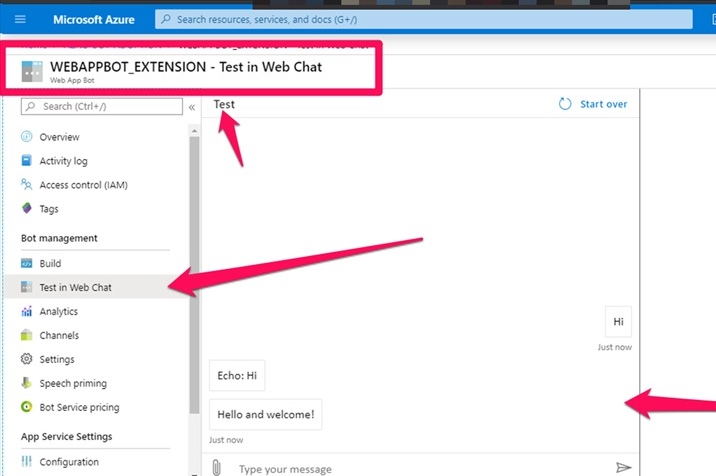Image resolution: width=716 pixels, height=476 pixels.
Task: Click the Echo: Hi bot reply
Action: [237, 376]
